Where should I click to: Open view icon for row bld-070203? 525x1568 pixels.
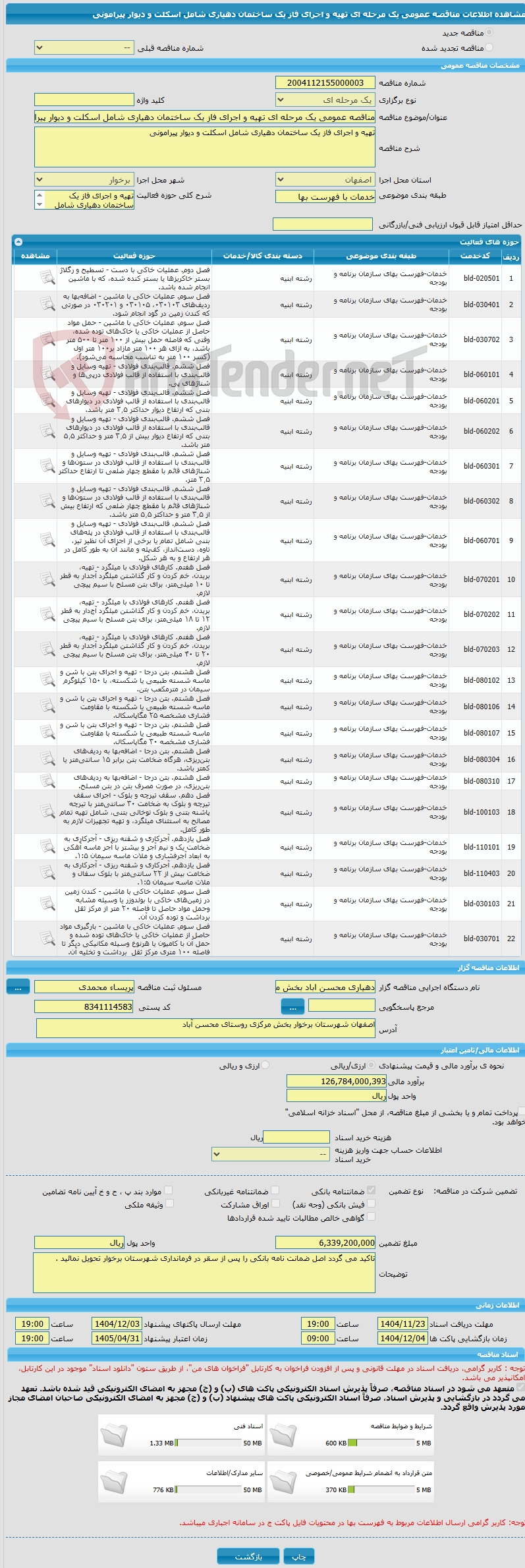coord(47,649)
